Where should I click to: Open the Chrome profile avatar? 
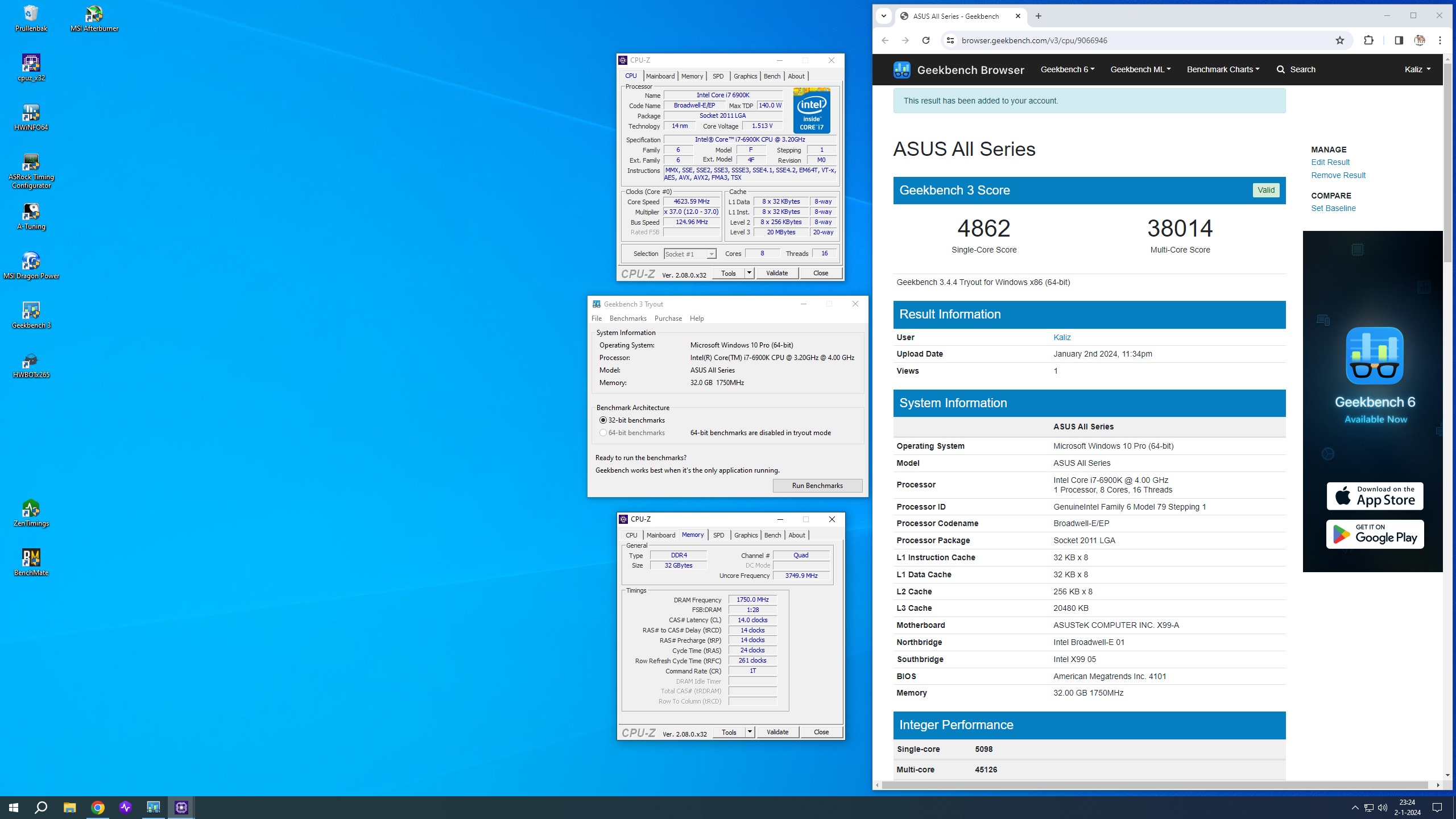[1420, 40]
